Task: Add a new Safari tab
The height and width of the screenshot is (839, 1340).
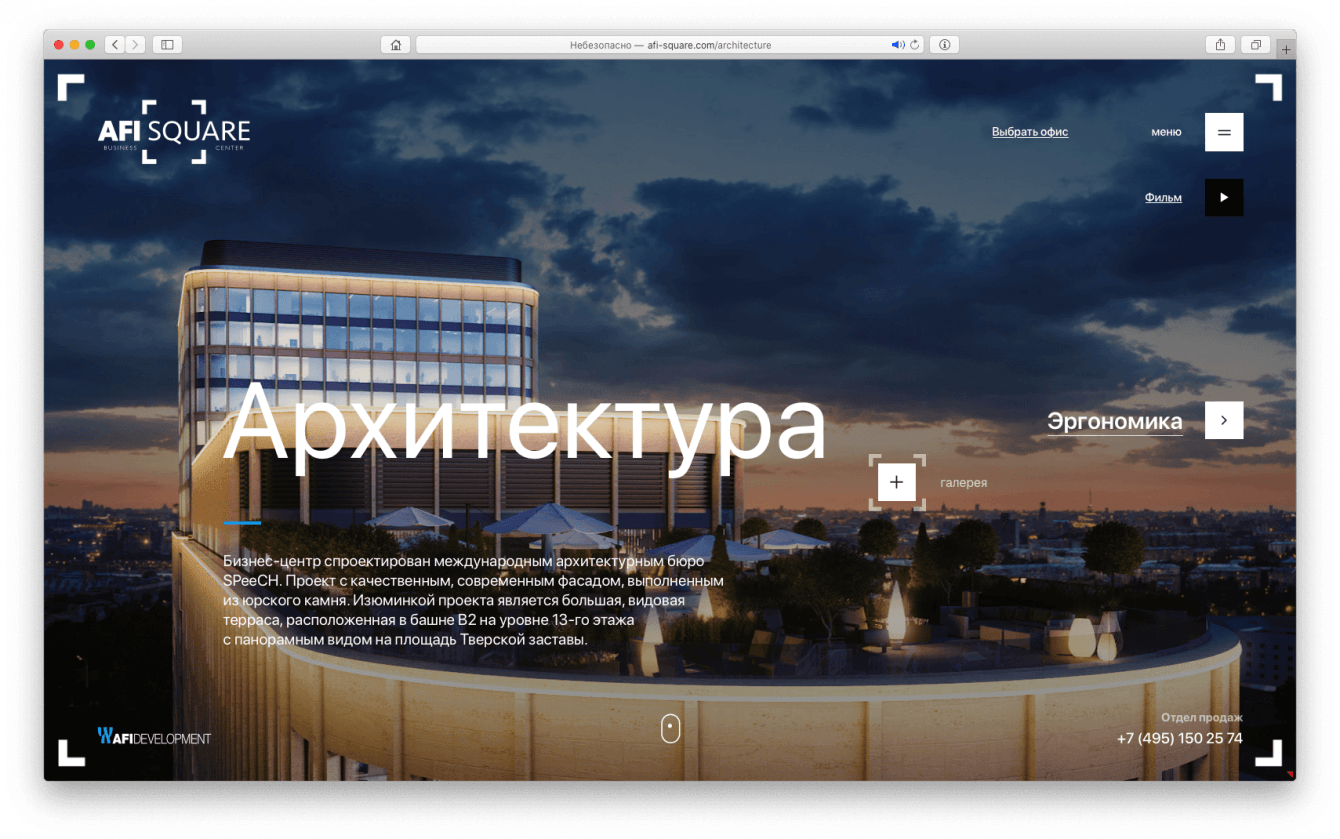Action: pos(1286,48)
